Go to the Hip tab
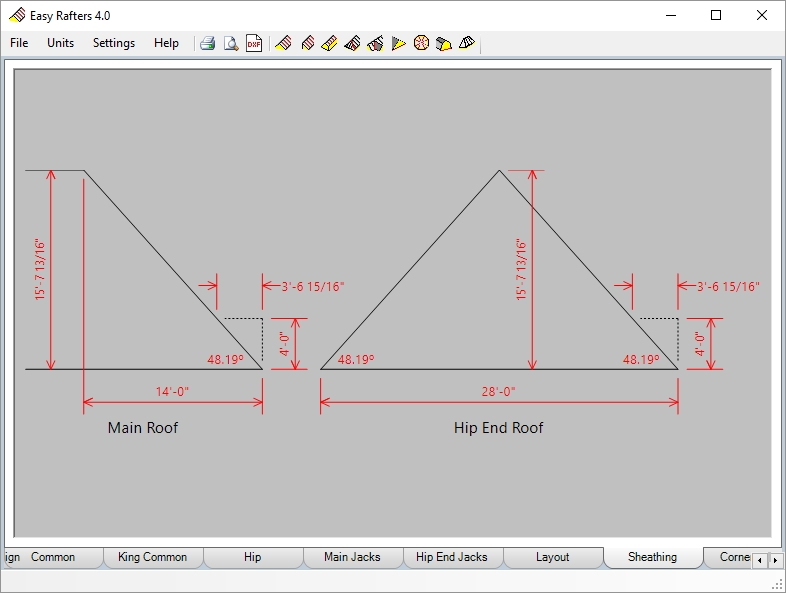The image size is (786, 593). tap(252, 557)
